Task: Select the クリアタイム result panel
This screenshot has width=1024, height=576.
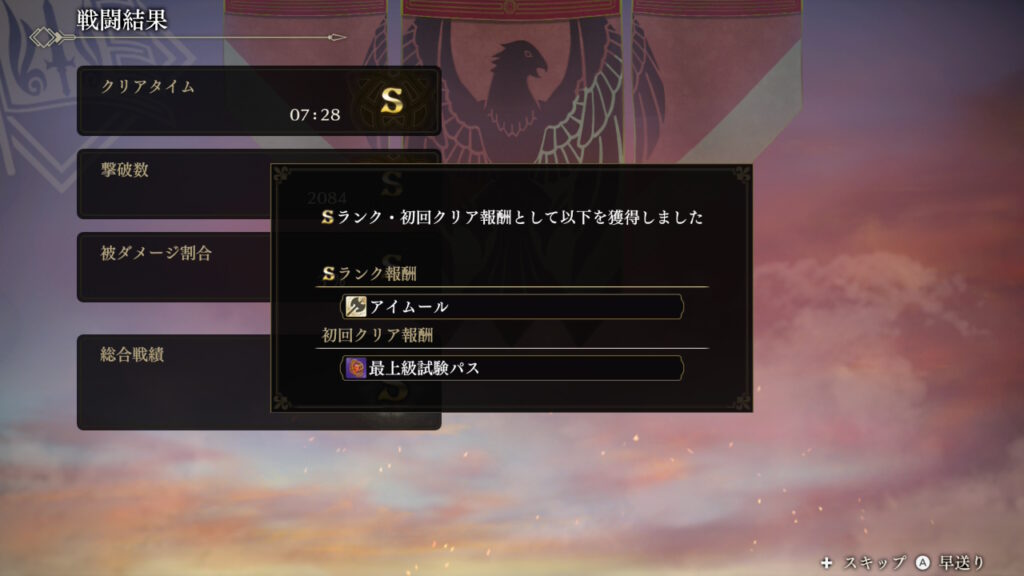Action: pyautogui.click(x=259, y=101)
